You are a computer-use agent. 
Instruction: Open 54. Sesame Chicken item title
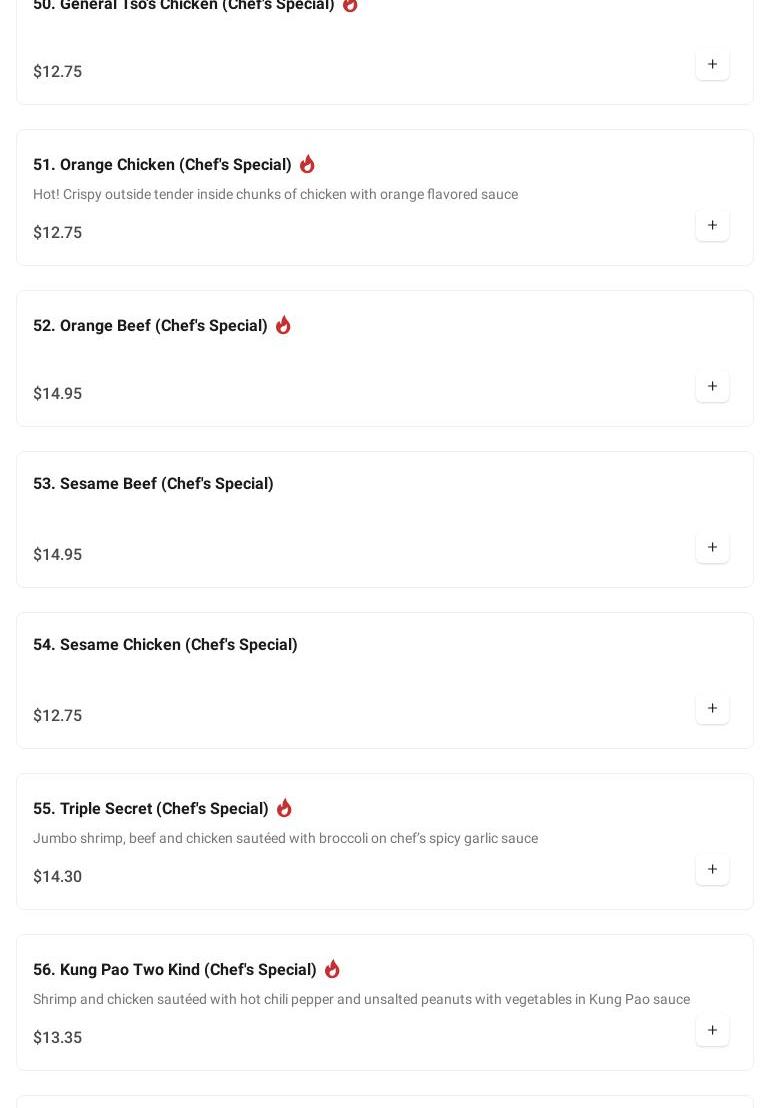(x=165, y=645)
